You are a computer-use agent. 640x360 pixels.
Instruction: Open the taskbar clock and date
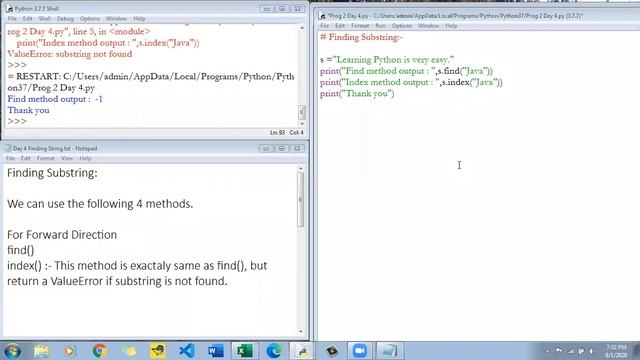pyautogui.click(x=616, y=351)
